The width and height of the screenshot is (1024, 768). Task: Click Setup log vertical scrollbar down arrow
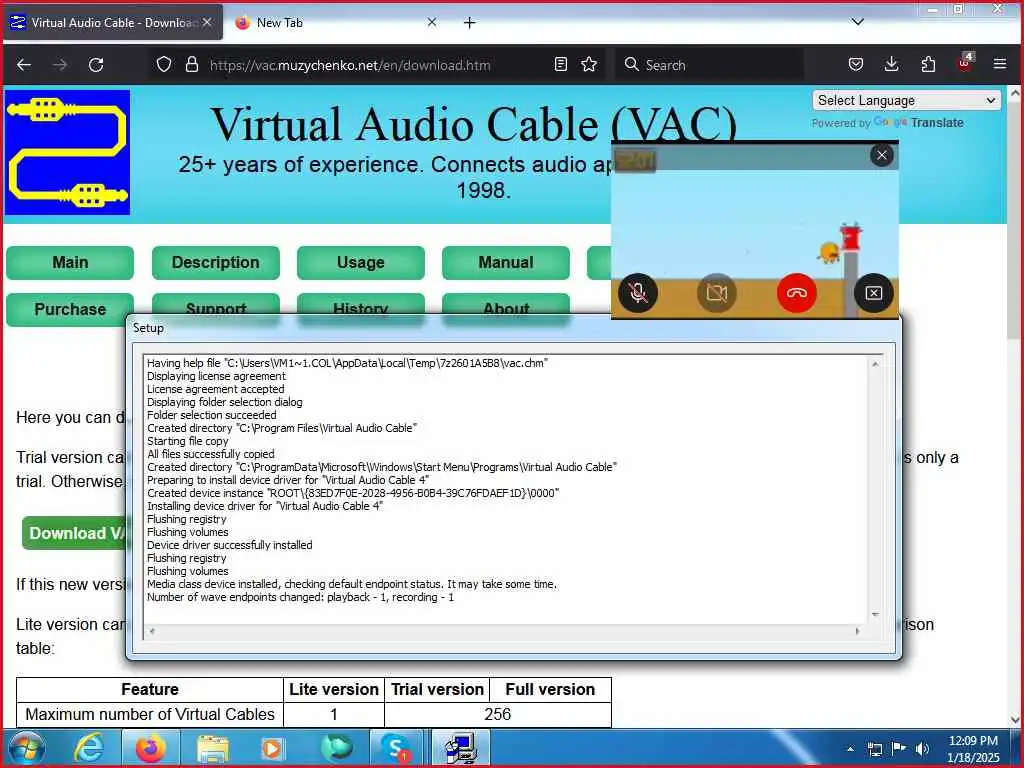(875, 614)
